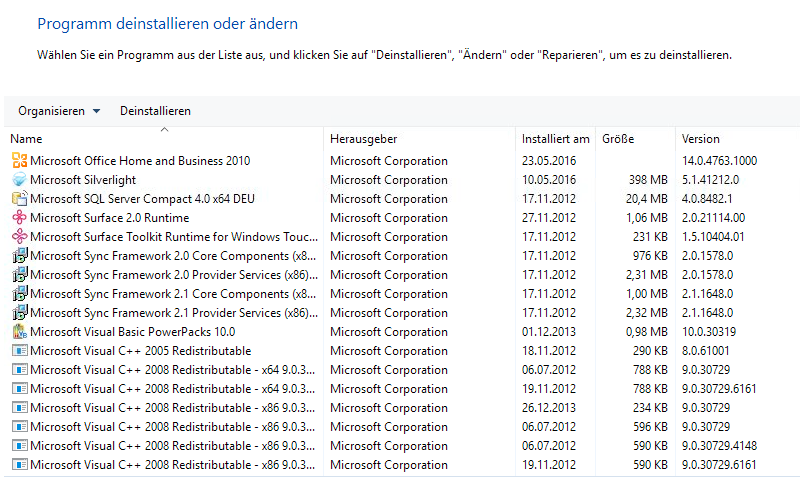Click the install date 10.05.2016

coord(549,180)
